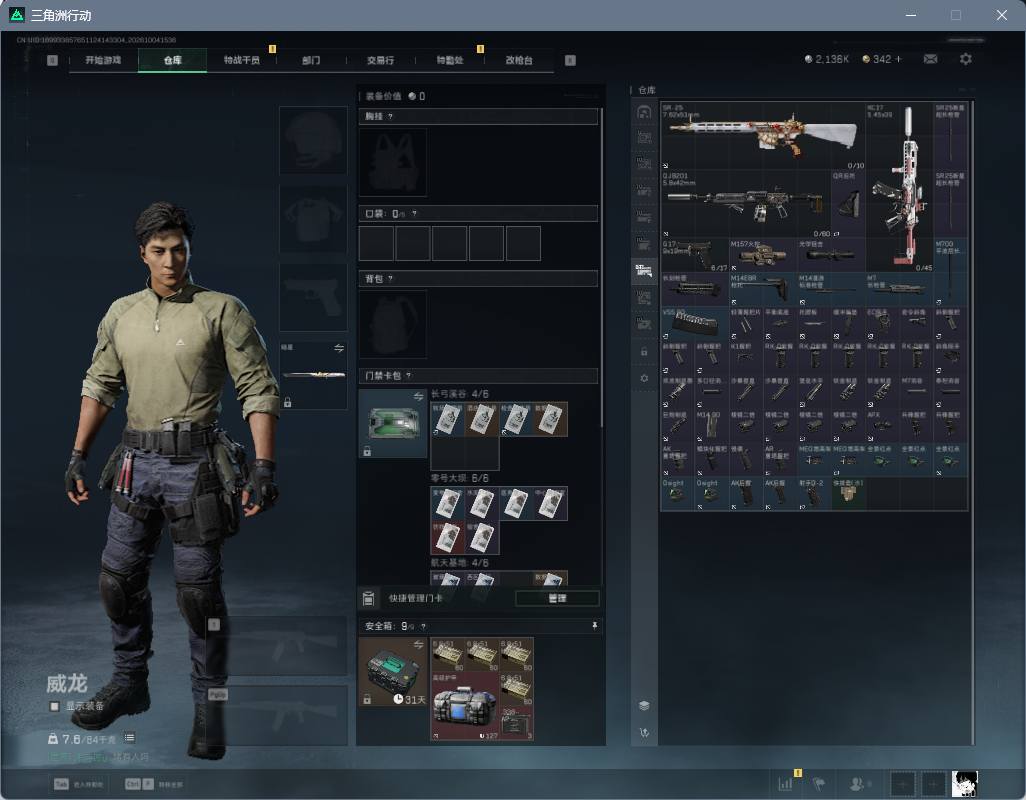Click the empty helmet equipment slot
Screen dimensions: 1026x800
pos(313,140)
